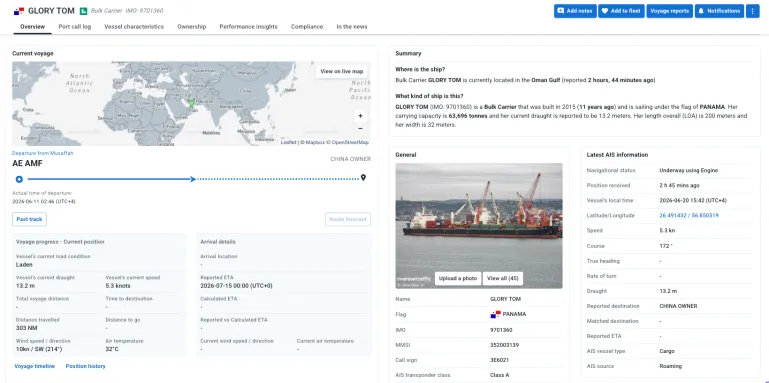Click the wind value 10kn / SW (214°)
The width and height of the screenshot is (769, 383).
[x=39, y=349]
